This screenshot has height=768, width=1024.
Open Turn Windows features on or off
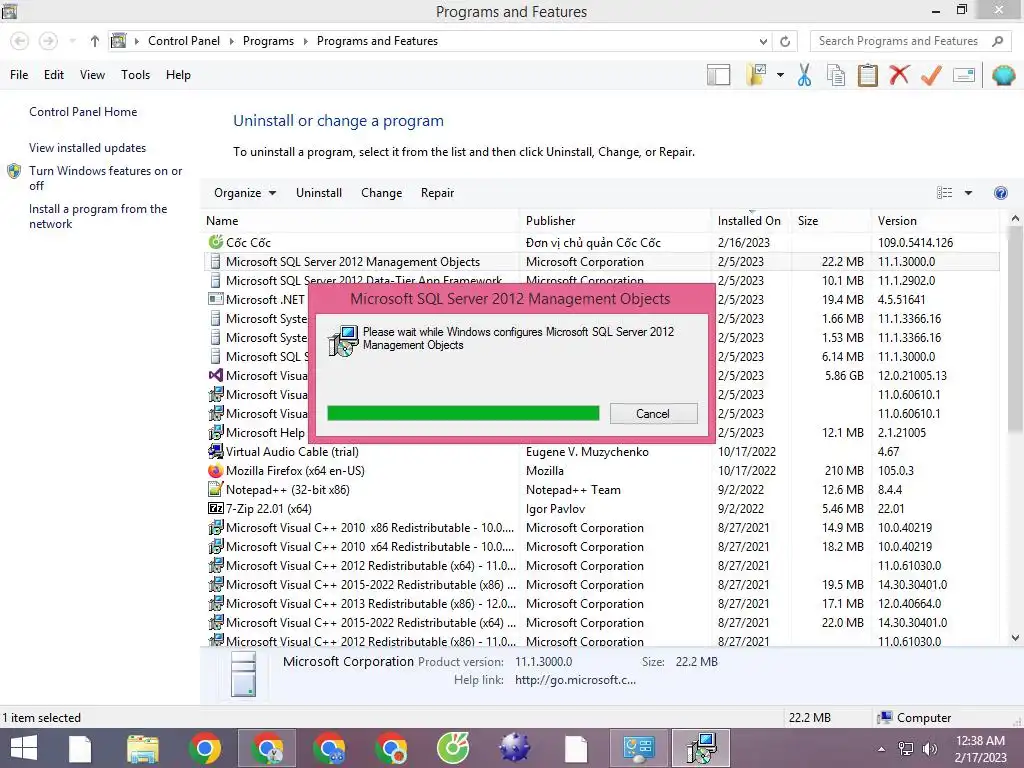coord(105,178)
